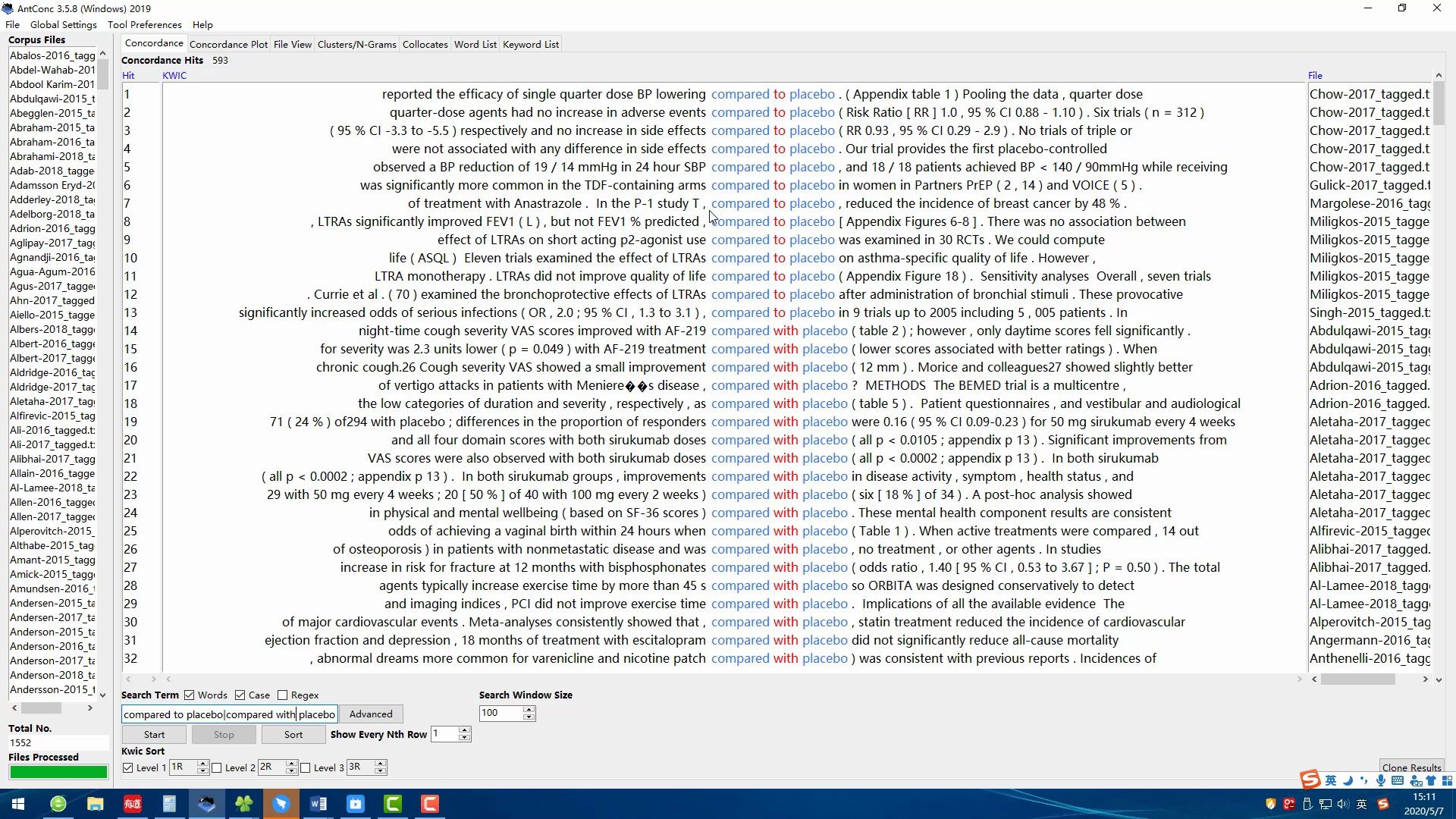
Task: Decrease the Search Window Size value
Action: tap(529, 717)
